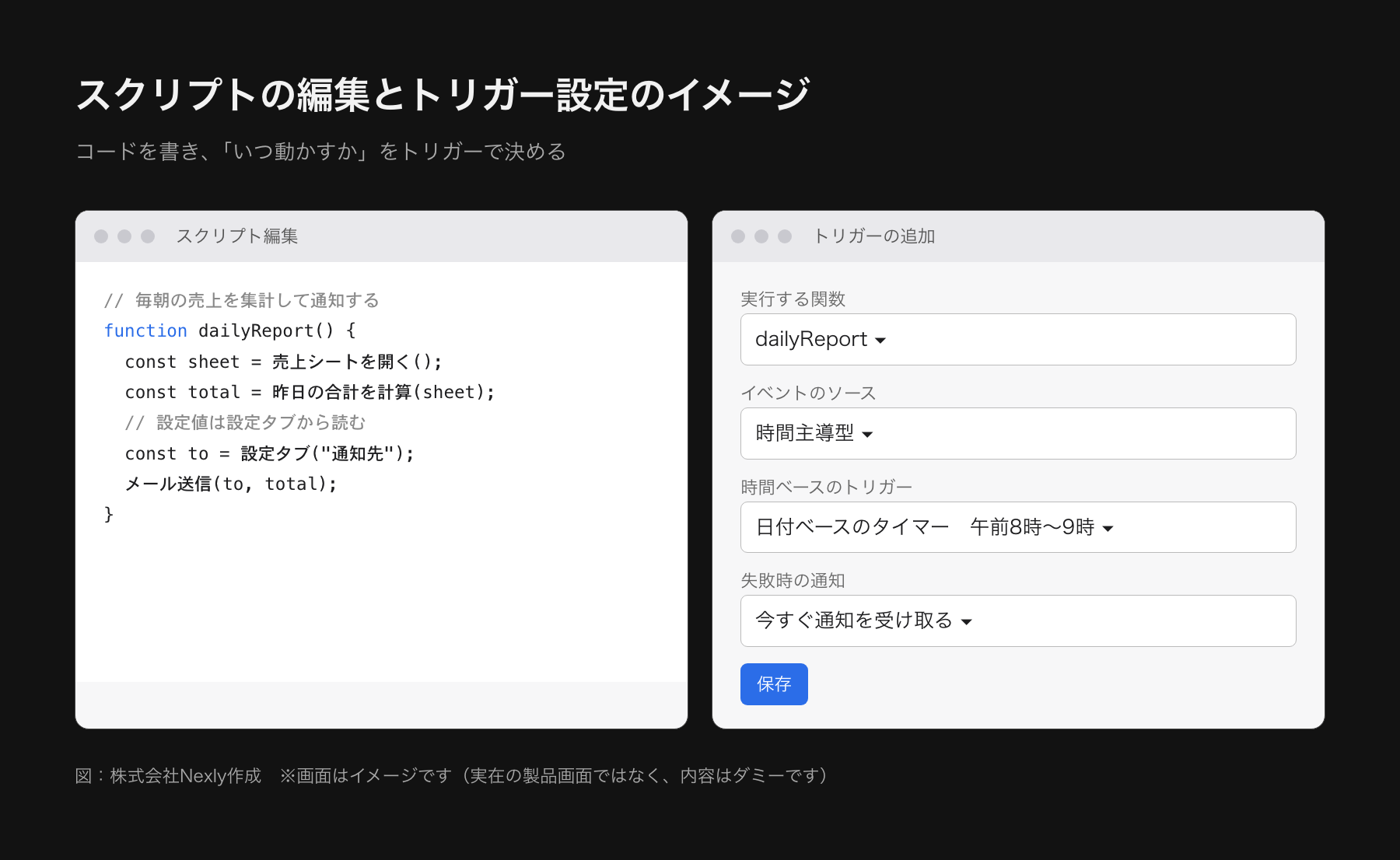Click the トリガーの追加 window title
1400x860 pixels.
click(874, 236)
